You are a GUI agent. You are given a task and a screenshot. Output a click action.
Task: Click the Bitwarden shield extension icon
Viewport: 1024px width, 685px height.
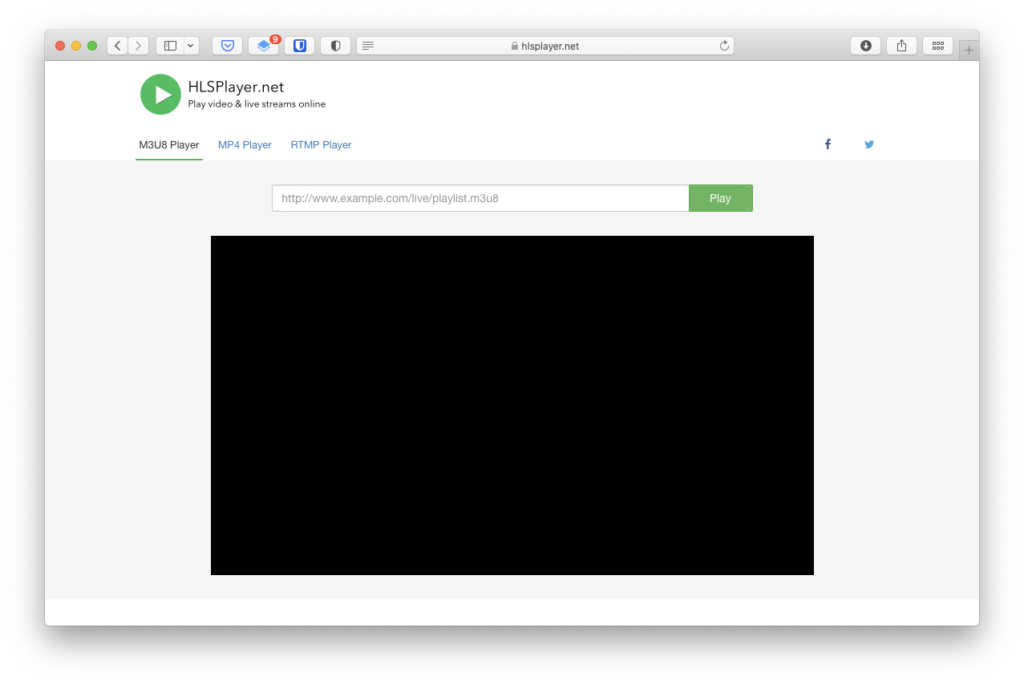(x=300, y=46)
